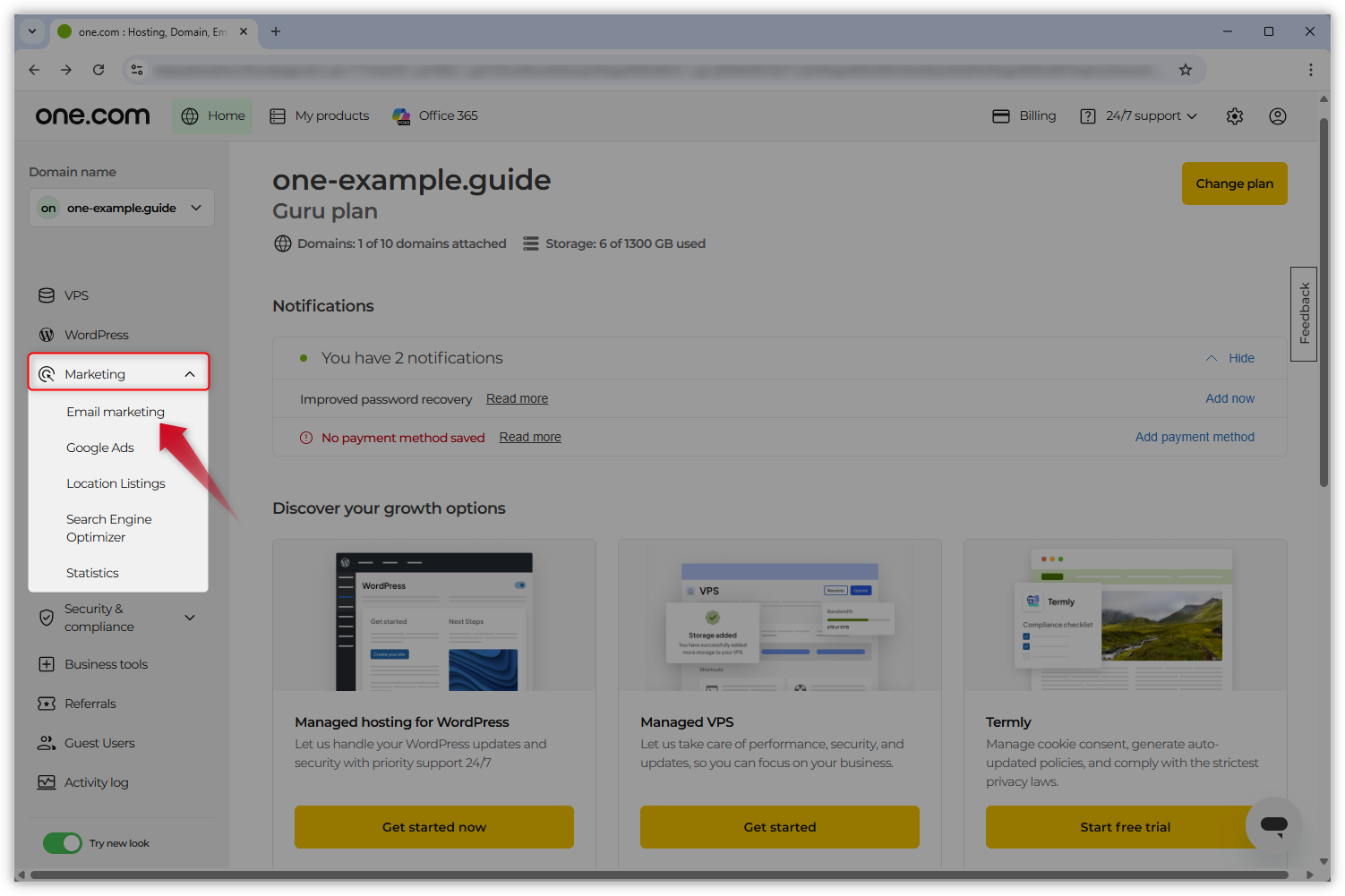Go forward with browser arrow
1345x896 pixels.
point(66,70)
